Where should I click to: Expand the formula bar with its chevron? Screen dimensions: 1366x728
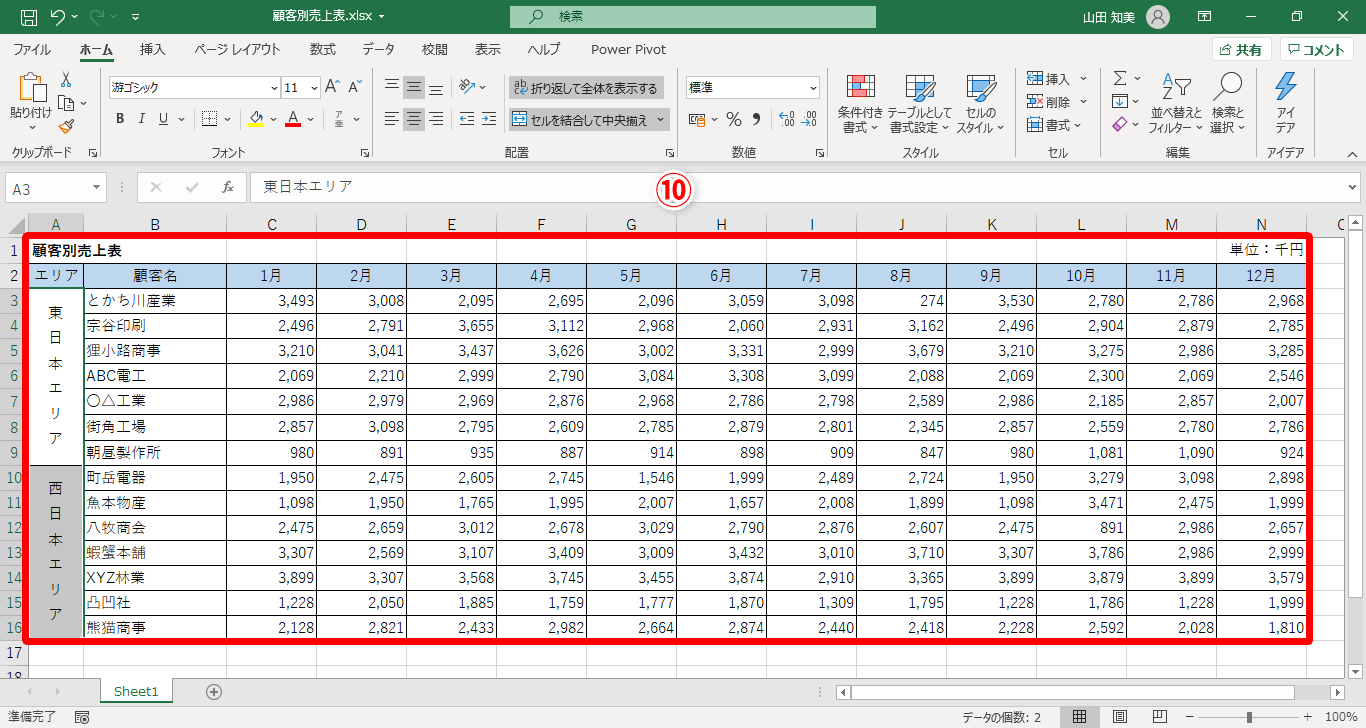point(1352,187)
